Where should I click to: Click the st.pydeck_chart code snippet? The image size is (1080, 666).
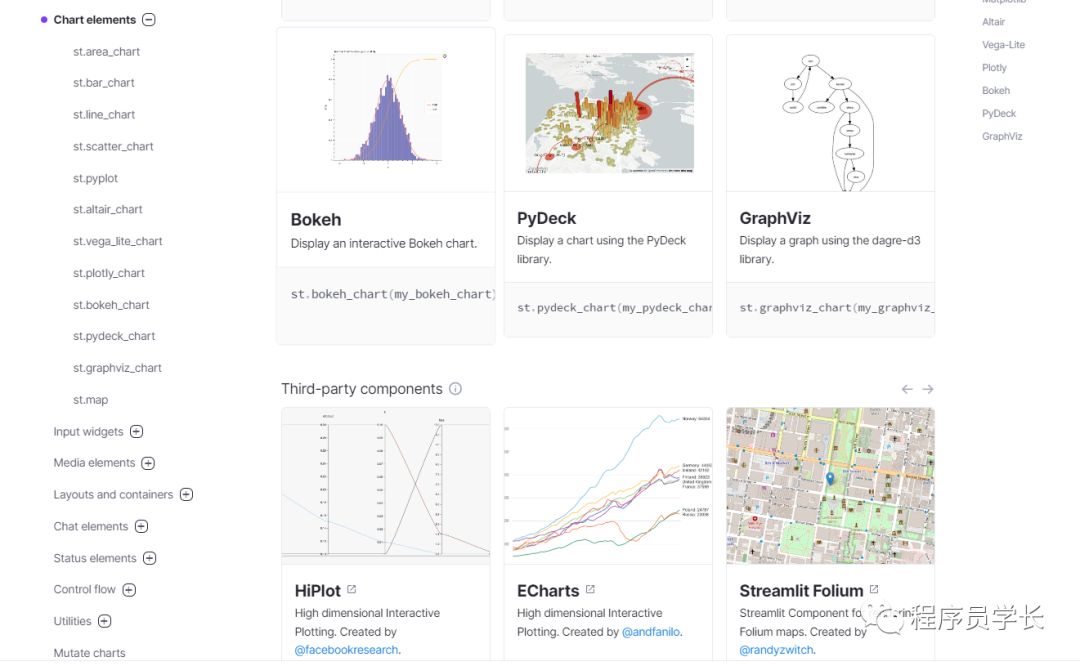click(x=614, y=308)
